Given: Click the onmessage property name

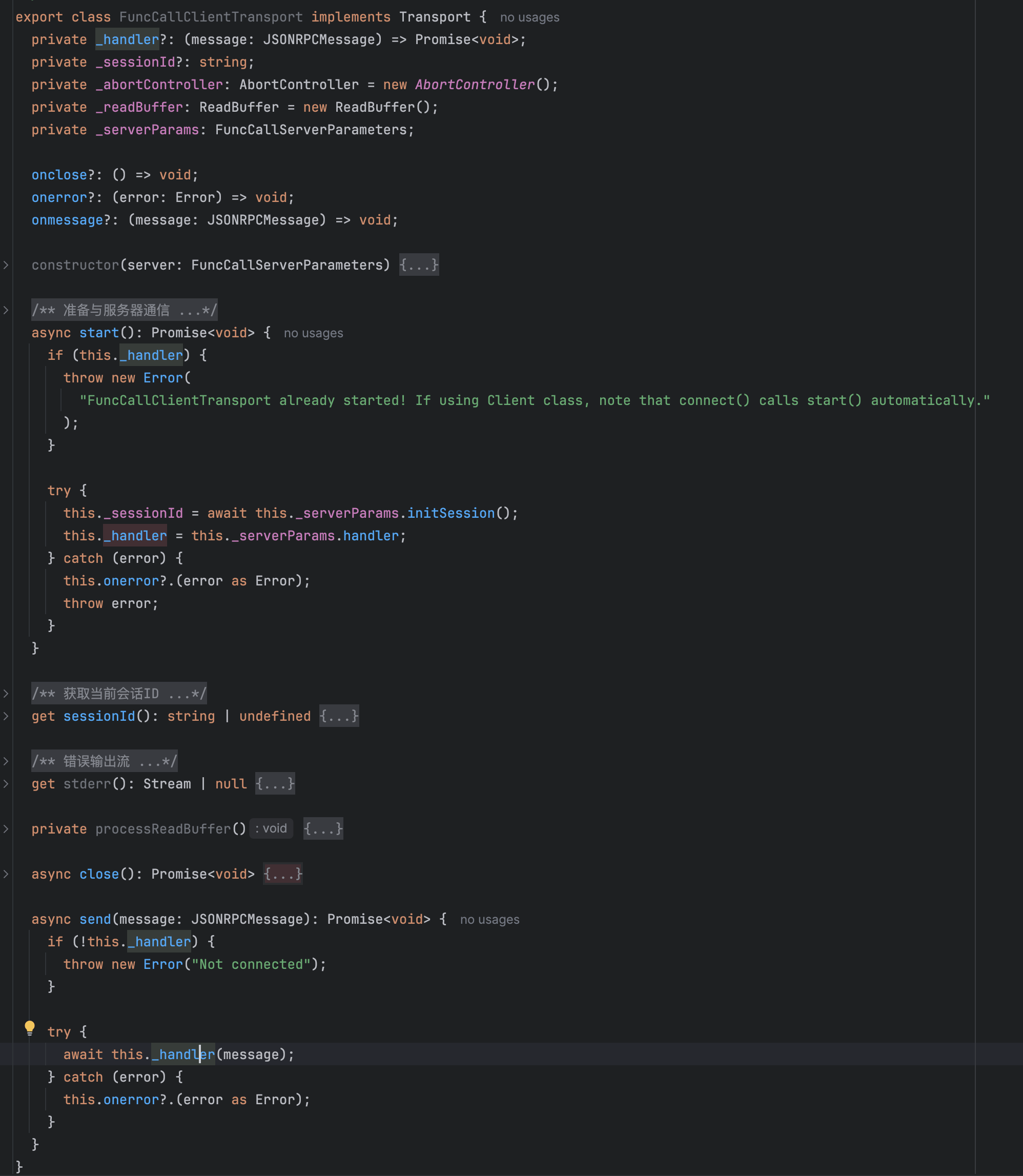Looking at the screenshot, I should coord(67,220).
